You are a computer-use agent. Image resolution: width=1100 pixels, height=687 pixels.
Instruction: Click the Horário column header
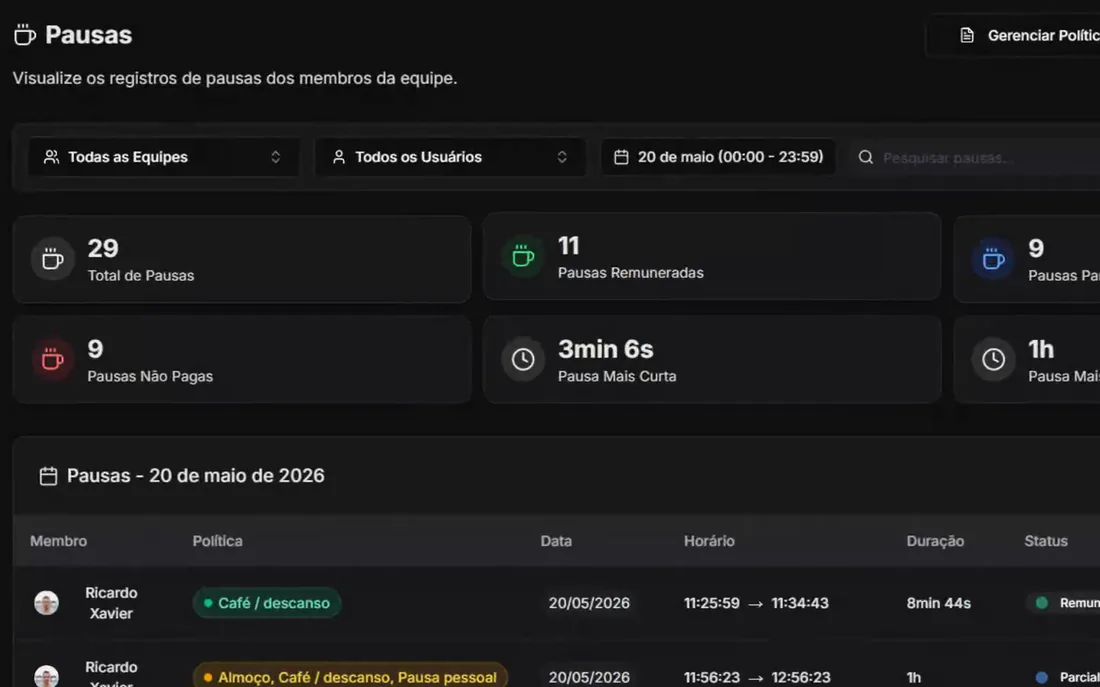[x=709, y=541]
